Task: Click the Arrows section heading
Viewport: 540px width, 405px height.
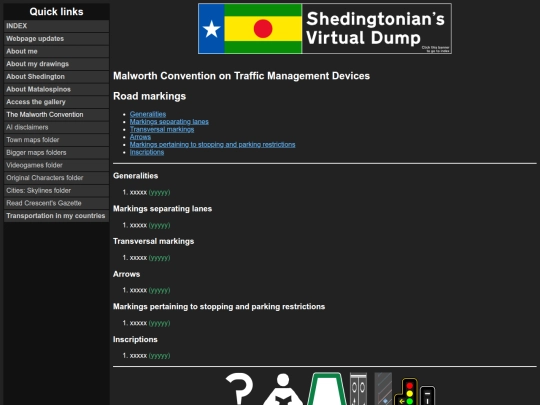Action: click(x=126, y=274)
